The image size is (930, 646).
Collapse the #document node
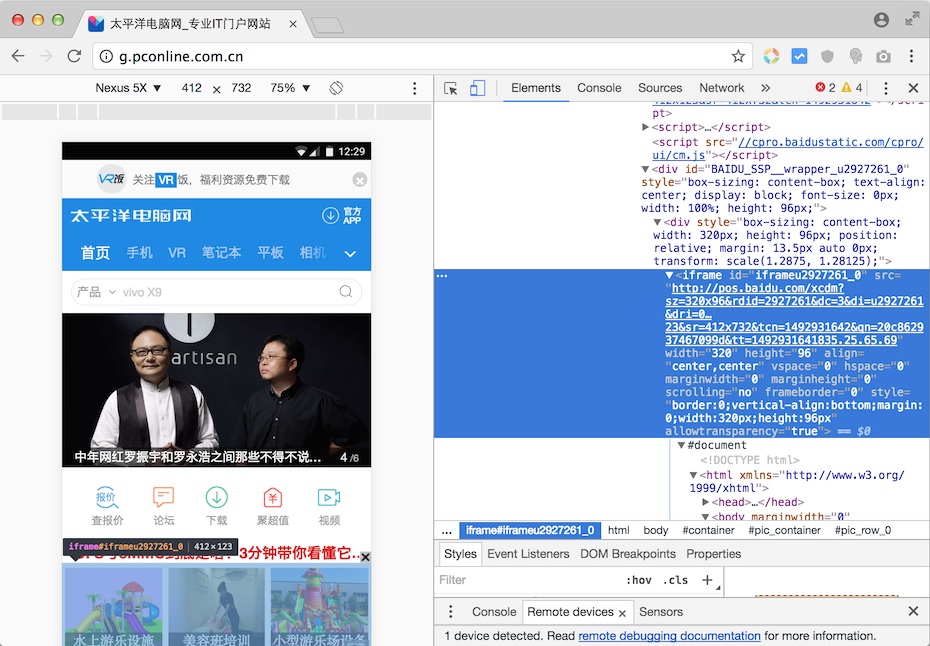tap(681, 445)
